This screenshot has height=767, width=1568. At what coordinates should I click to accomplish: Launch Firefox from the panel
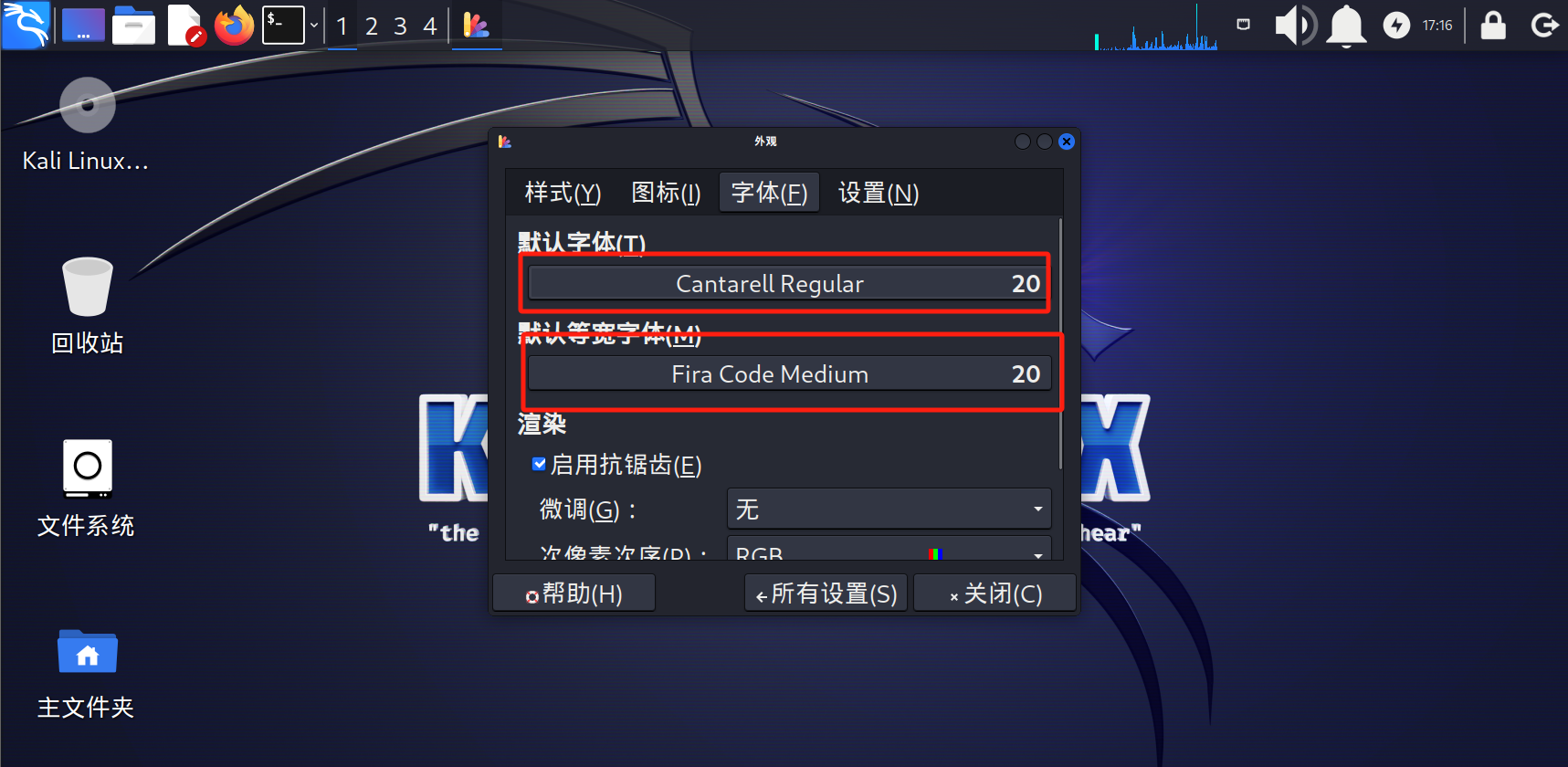(x=234, y=26)
